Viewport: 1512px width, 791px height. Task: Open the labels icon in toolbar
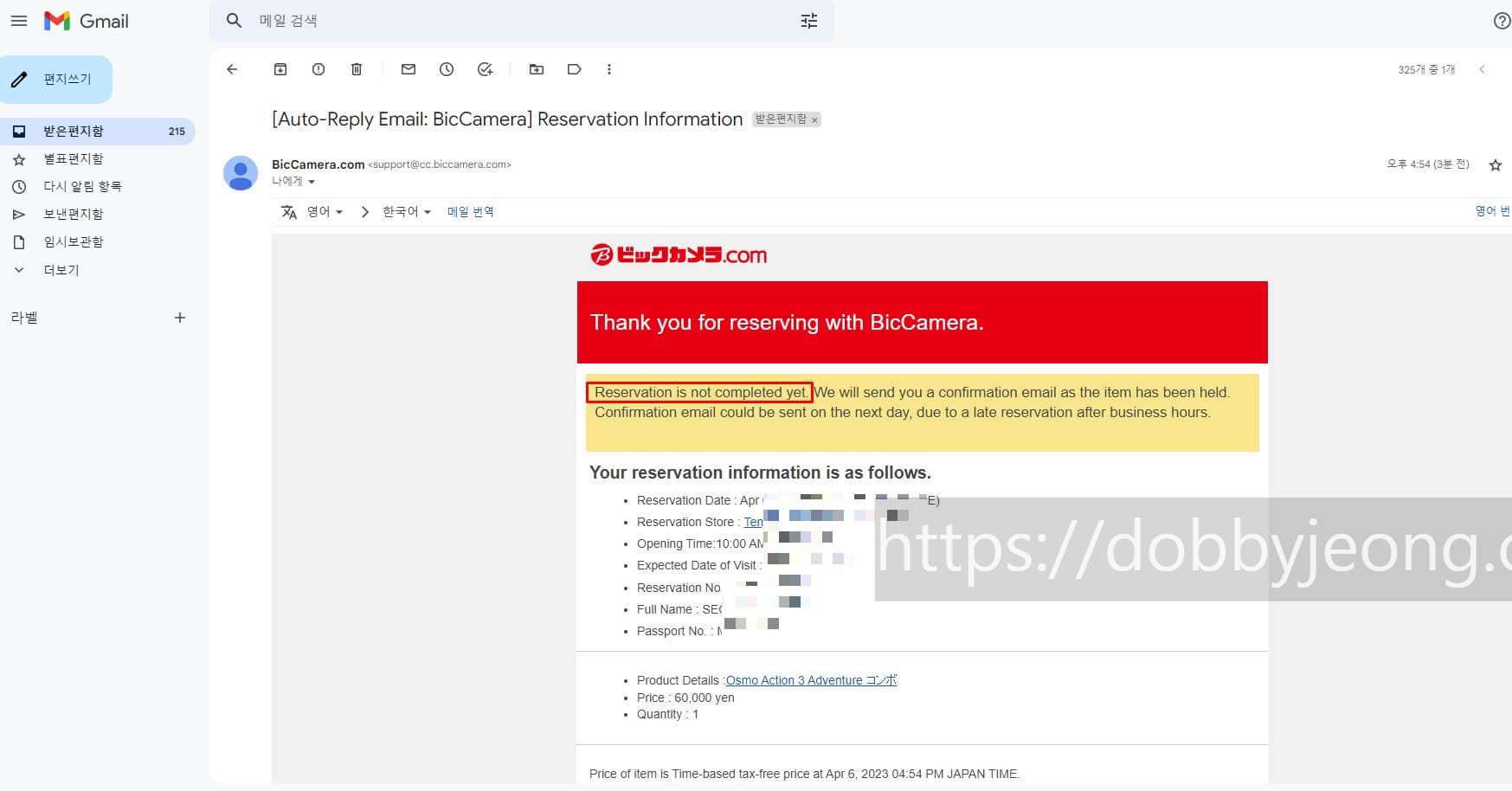[x=574, y=69]
